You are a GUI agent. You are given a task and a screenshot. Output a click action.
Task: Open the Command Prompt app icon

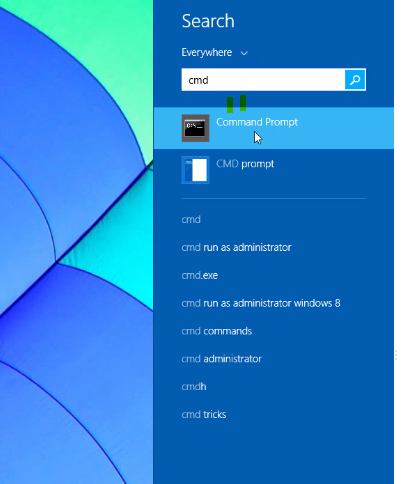click(x=195, y=128)
